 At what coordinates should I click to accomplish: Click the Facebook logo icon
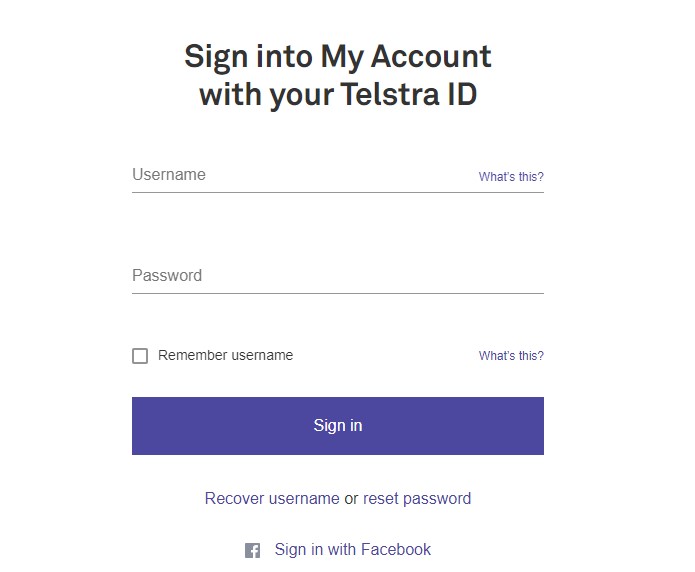(x=252, y=550)
